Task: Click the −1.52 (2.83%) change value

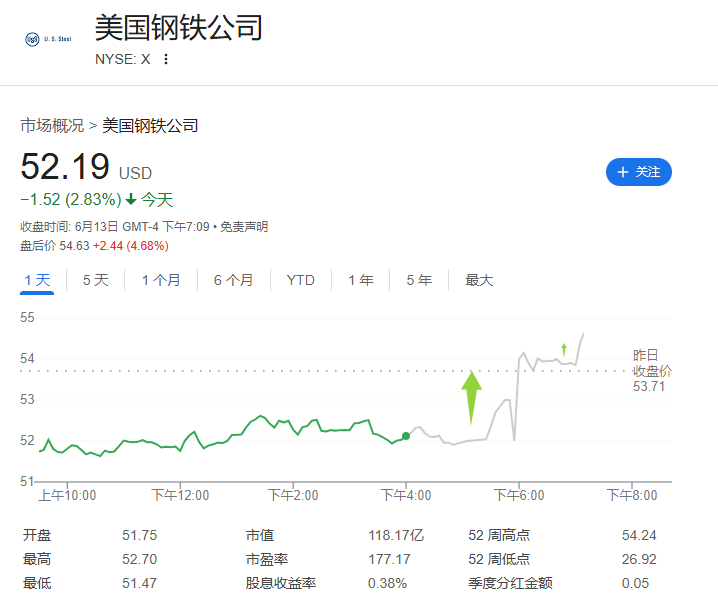Action: 71,200
